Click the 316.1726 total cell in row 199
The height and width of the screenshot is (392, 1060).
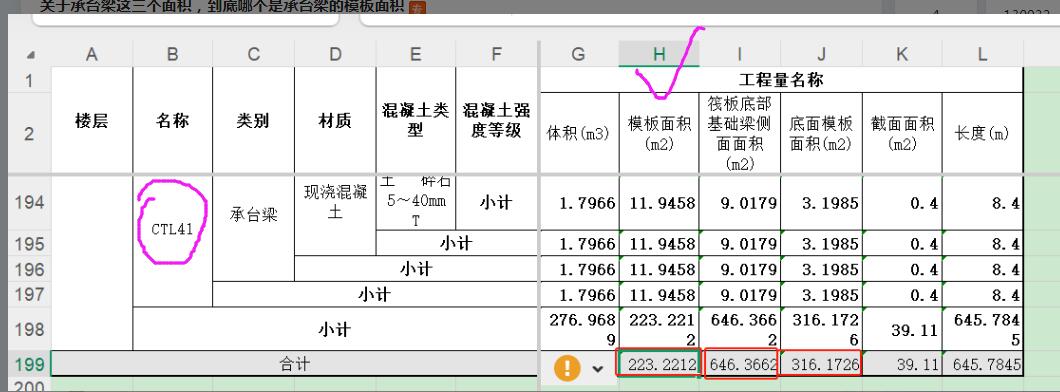coord(820,364)
